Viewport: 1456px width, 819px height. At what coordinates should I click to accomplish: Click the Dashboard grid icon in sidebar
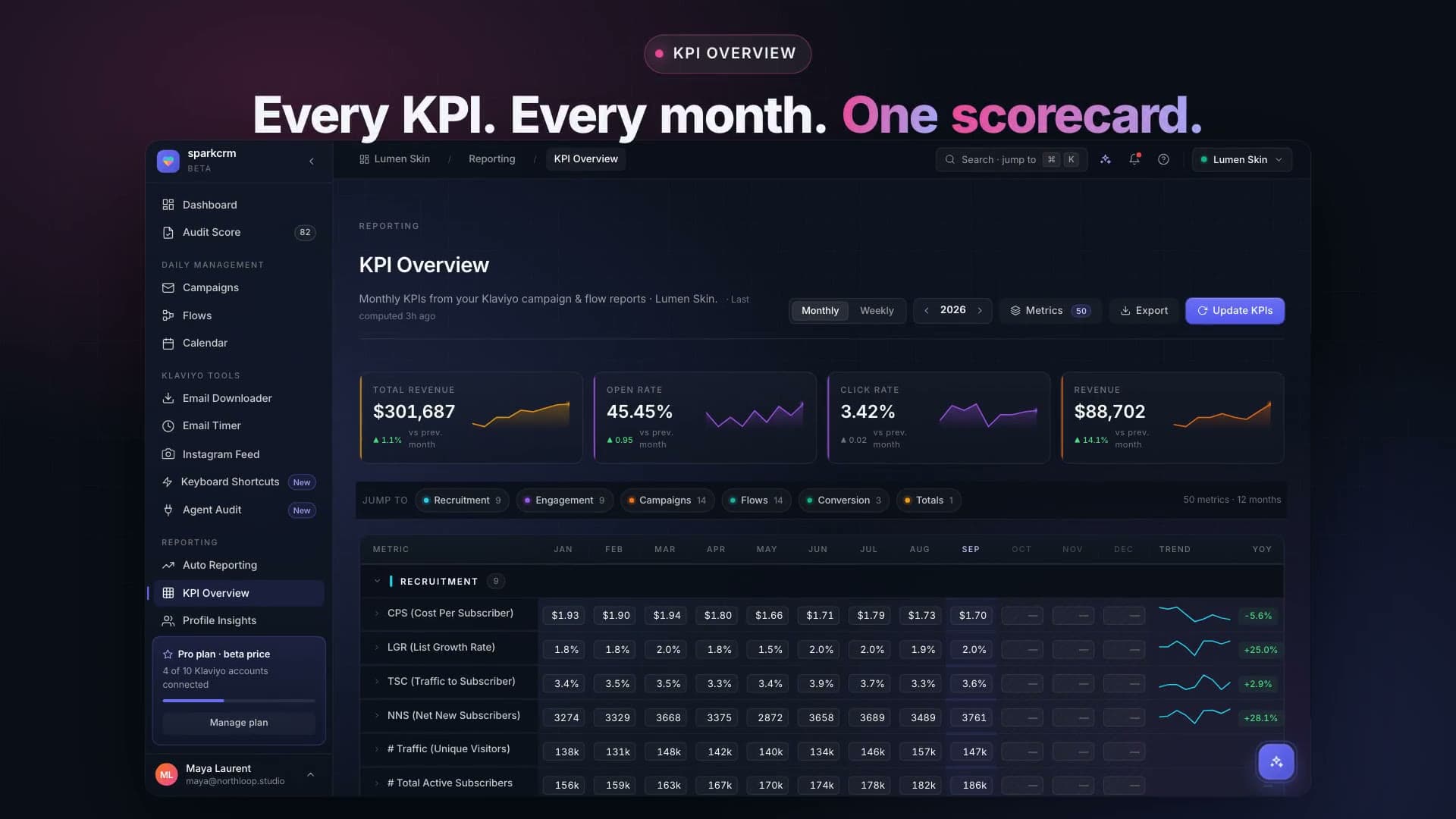click(168, 205)
